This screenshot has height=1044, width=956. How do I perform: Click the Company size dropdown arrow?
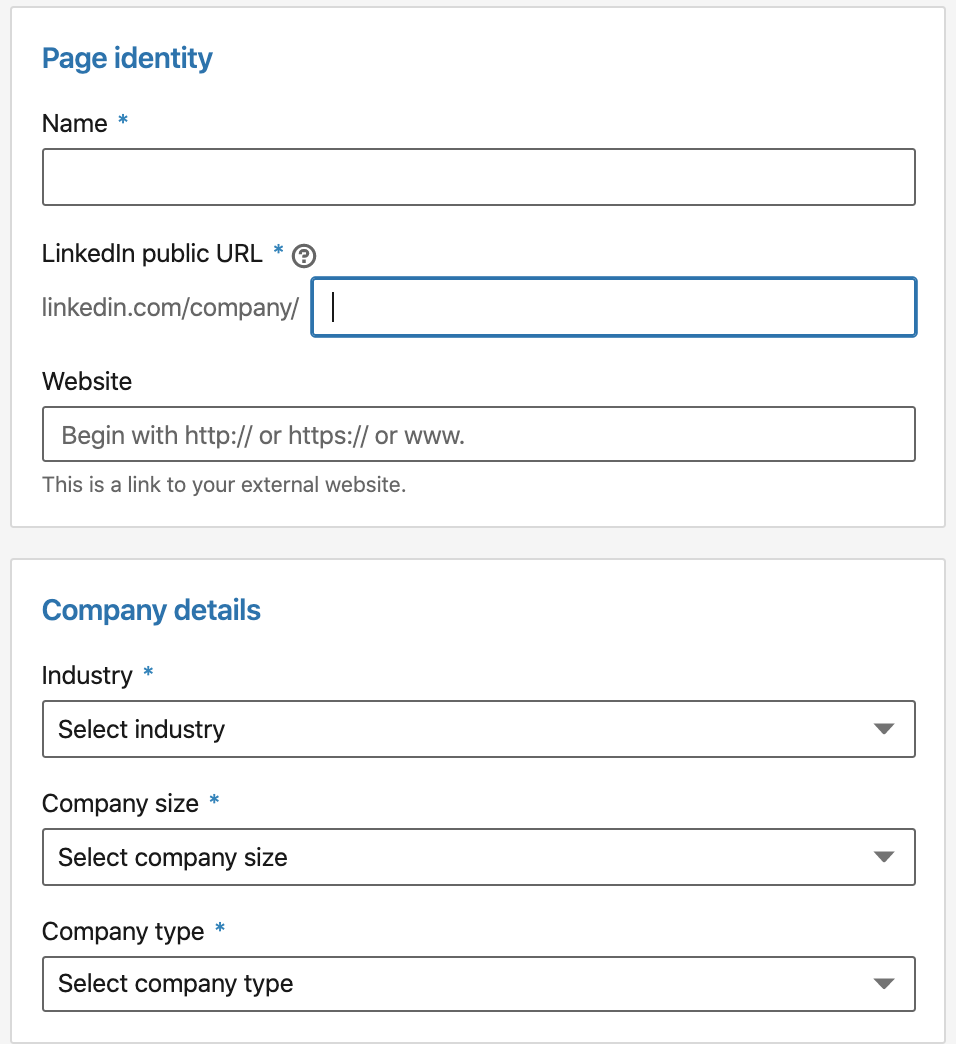pos(883,857)
